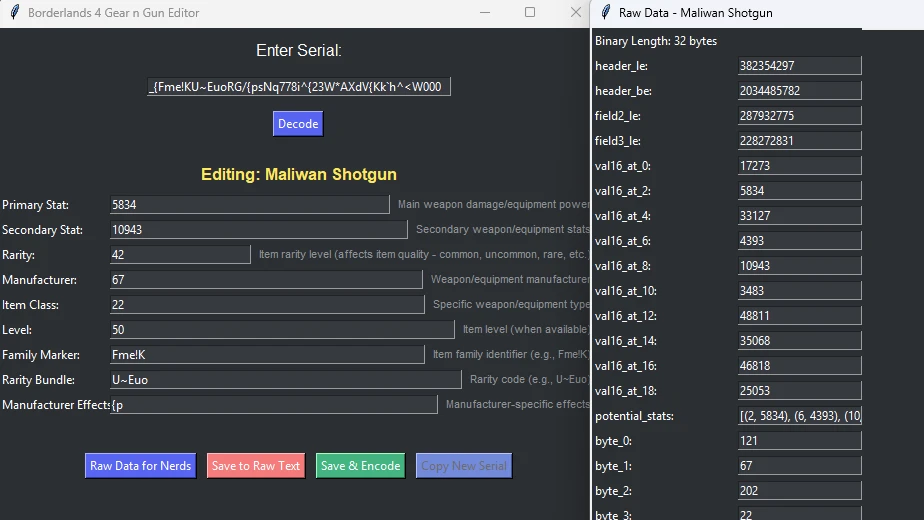Click val16_at_8 field in Raw Data window
924x520 pixels.
tap(799, 265)
